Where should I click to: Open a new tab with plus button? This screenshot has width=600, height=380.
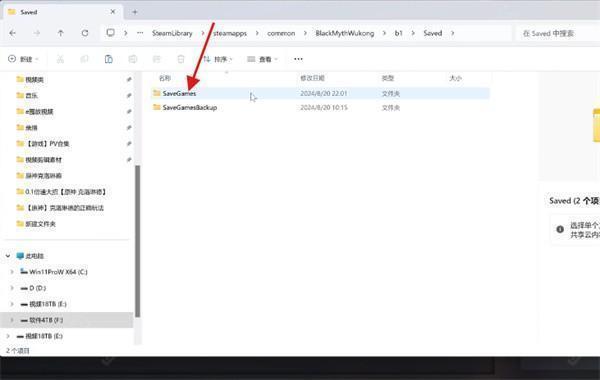pyautogui.click(x=135, y=12)
